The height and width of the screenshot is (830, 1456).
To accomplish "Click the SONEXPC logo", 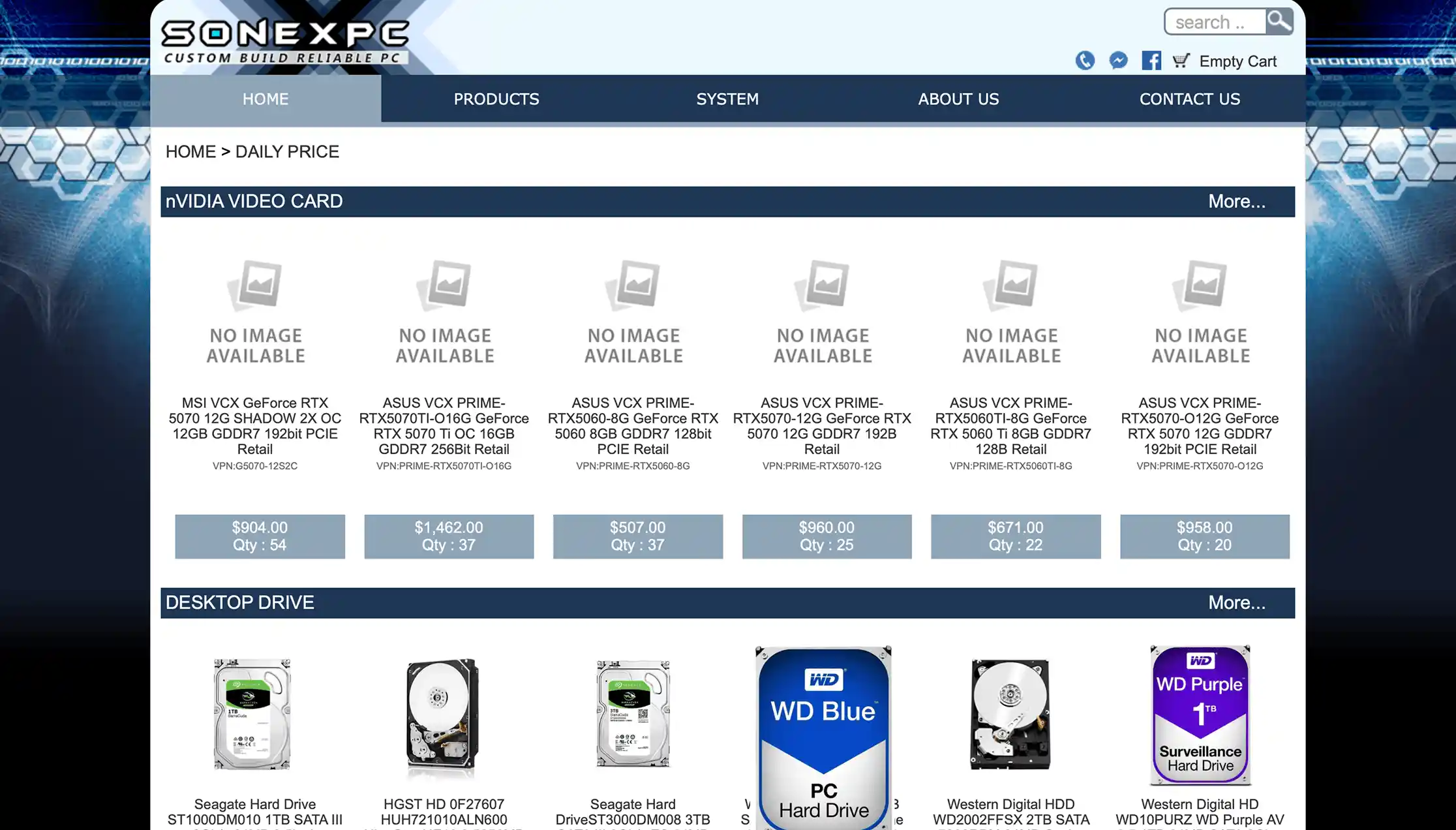I will 286,40.
